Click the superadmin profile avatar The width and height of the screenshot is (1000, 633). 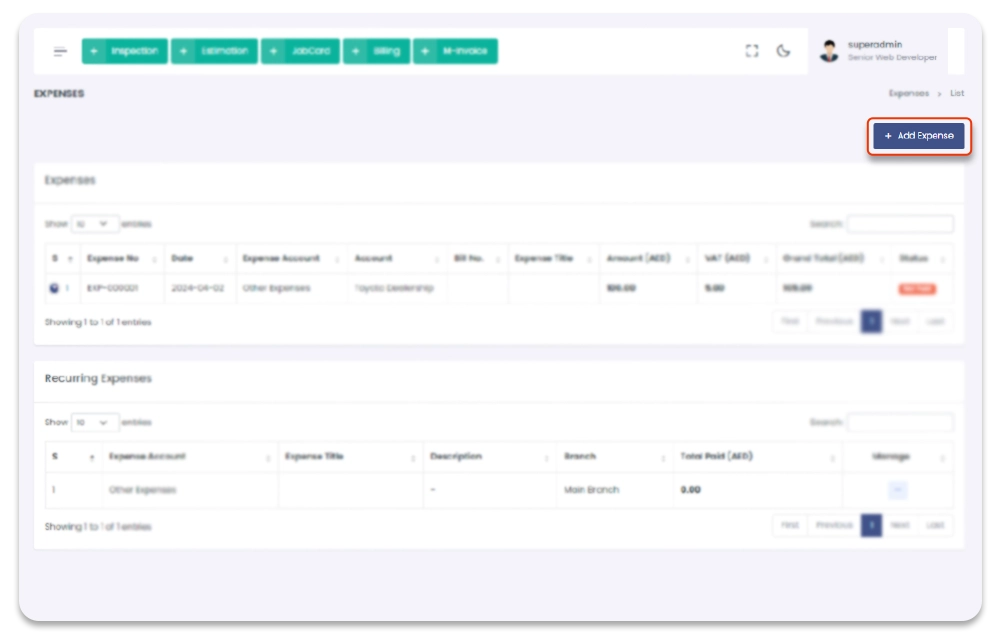pyautogui.click(x=829, y=51)
